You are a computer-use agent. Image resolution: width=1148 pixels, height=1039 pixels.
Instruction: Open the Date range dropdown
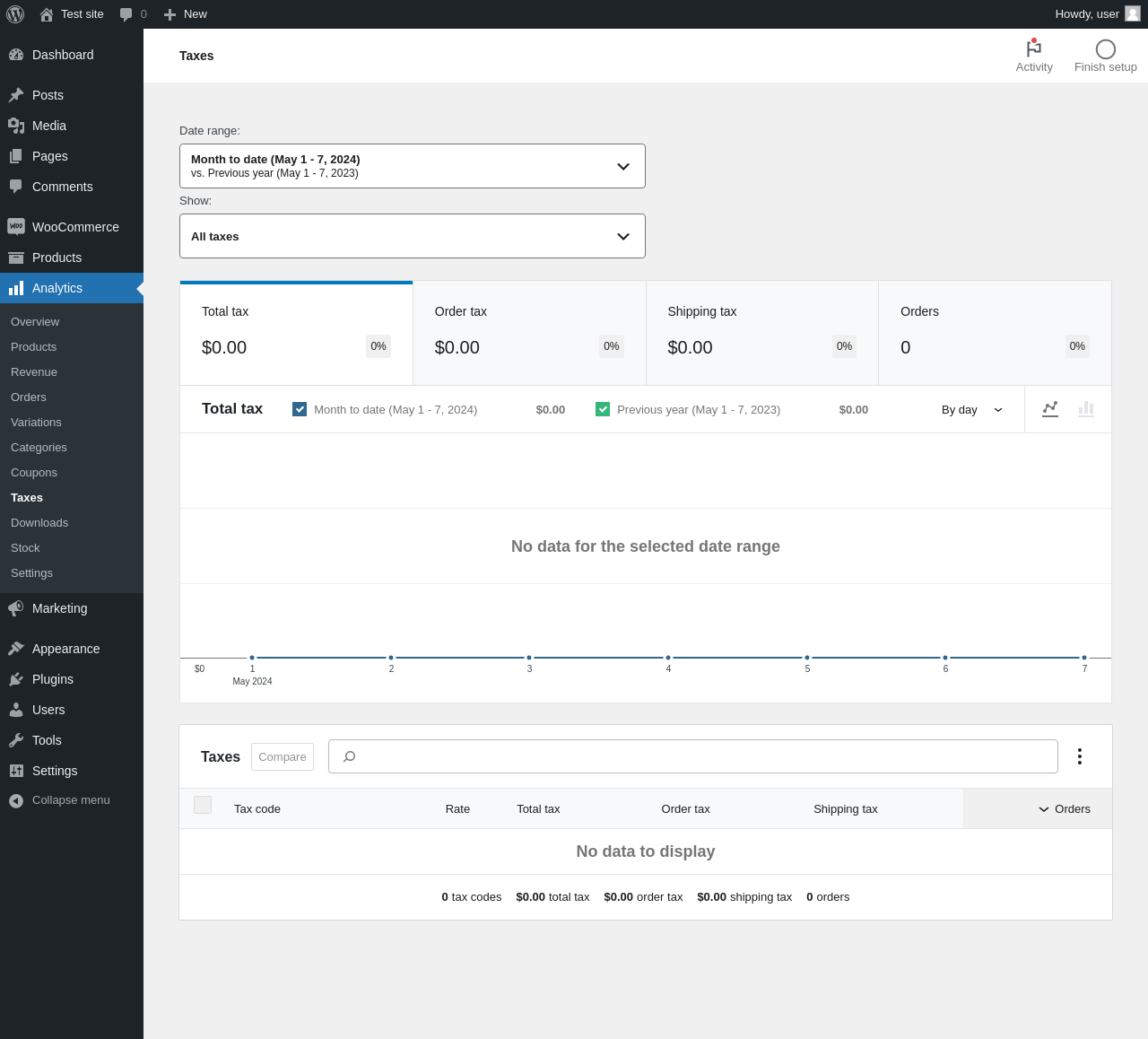(x=412, y=166)
